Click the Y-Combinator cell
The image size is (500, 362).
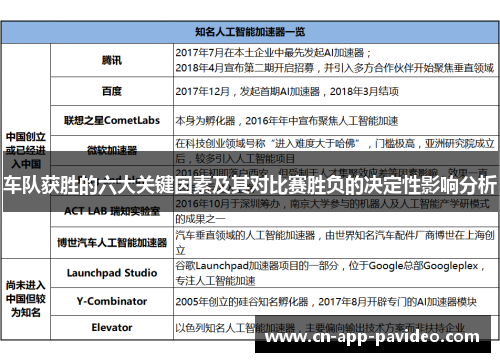[x=112, y=301]
